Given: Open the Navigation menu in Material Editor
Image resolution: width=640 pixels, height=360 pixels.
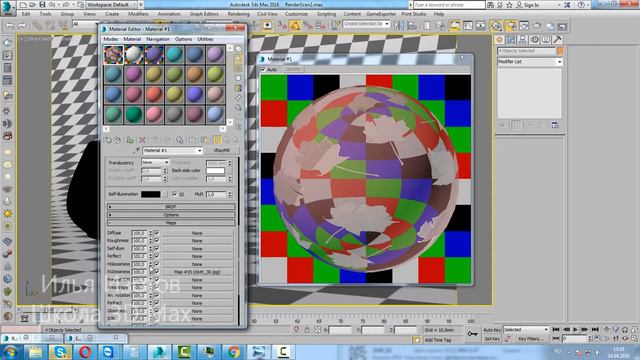Looking at the screenshot, I should point(158,39).
